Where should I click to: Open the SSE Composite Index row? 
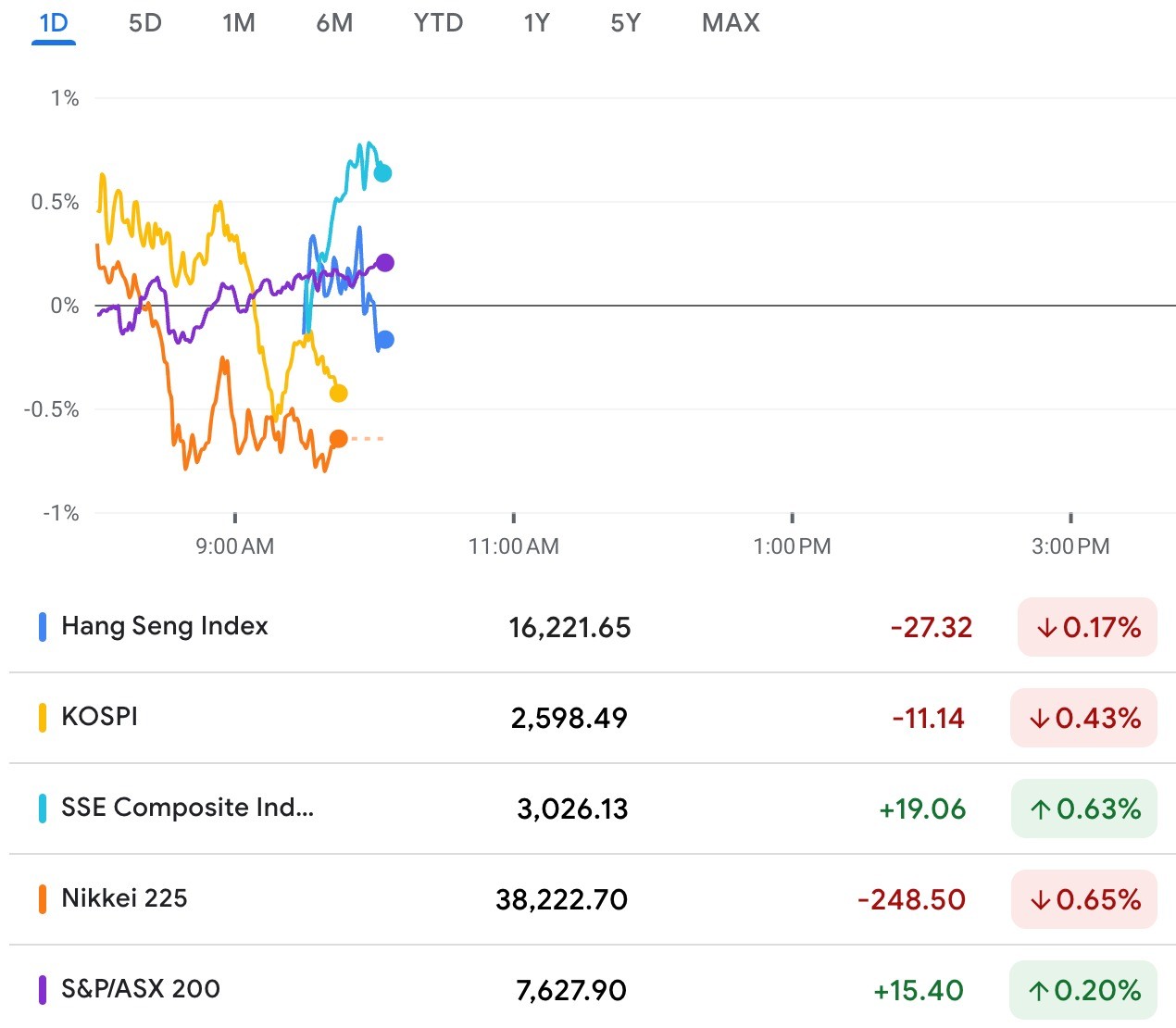click(x=593, y=809)
